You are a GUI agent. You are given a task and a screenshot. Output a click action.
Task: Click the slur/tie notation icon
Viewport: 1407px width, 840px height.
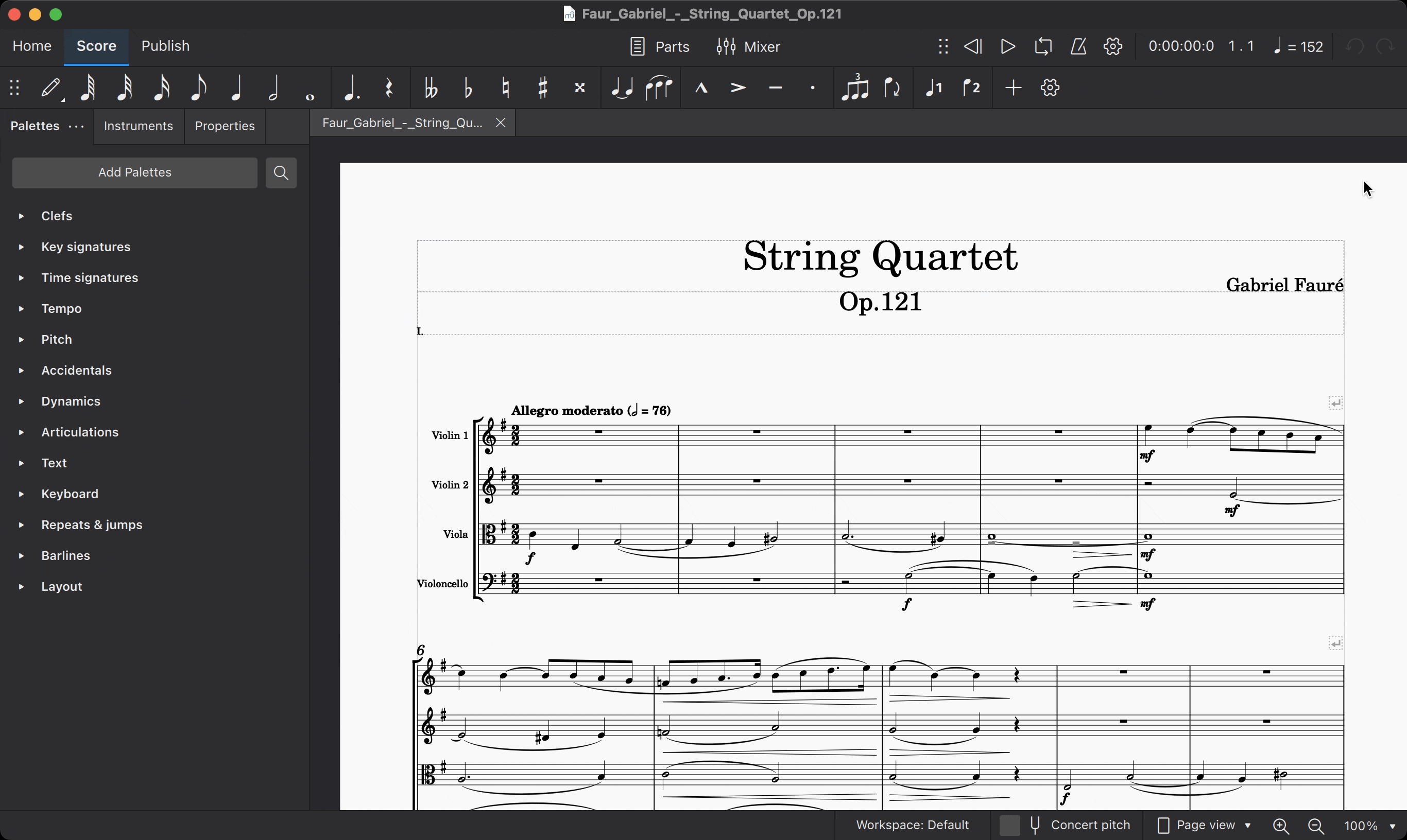click(657, 88)
